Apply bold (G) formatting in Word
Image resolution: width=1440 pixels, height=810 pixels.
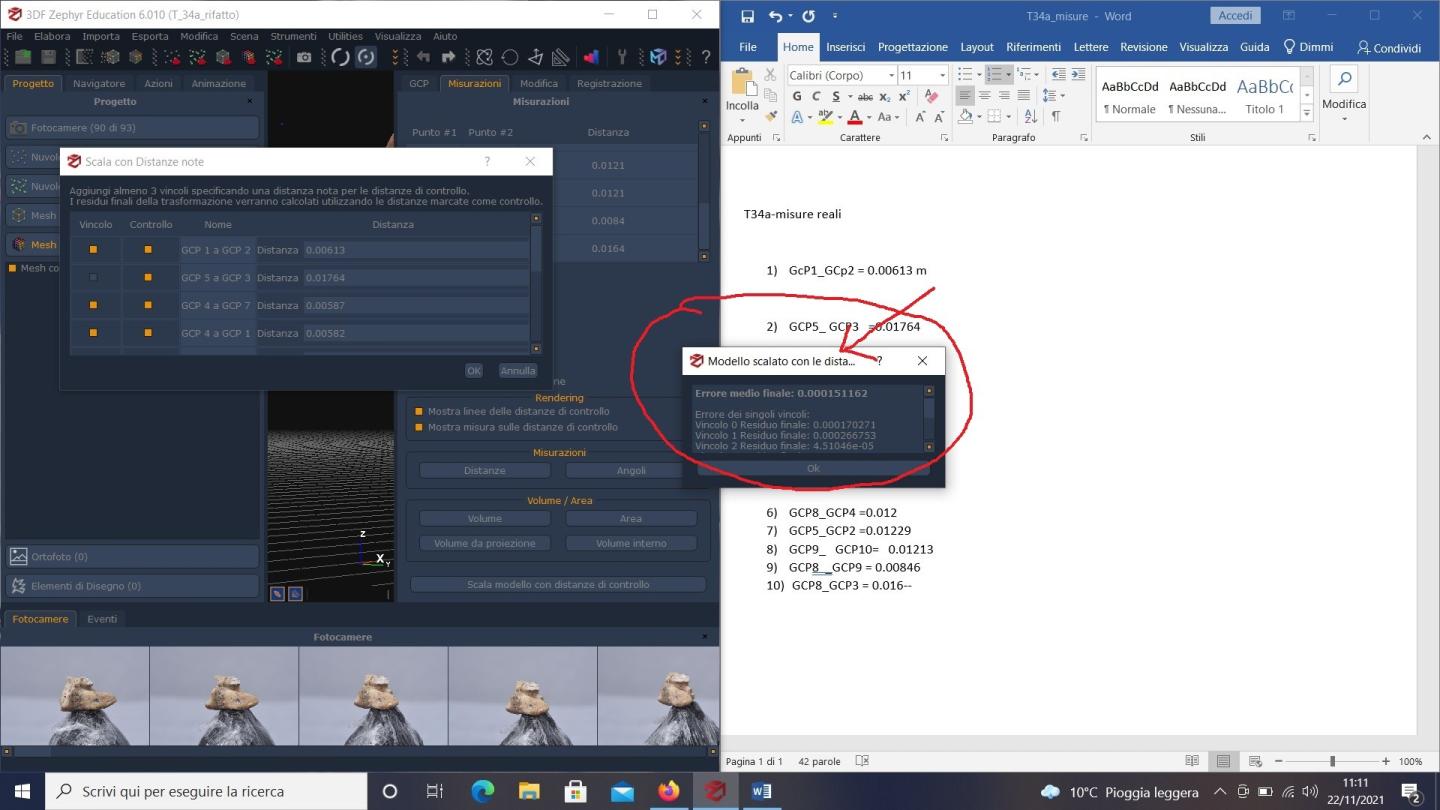797,96
